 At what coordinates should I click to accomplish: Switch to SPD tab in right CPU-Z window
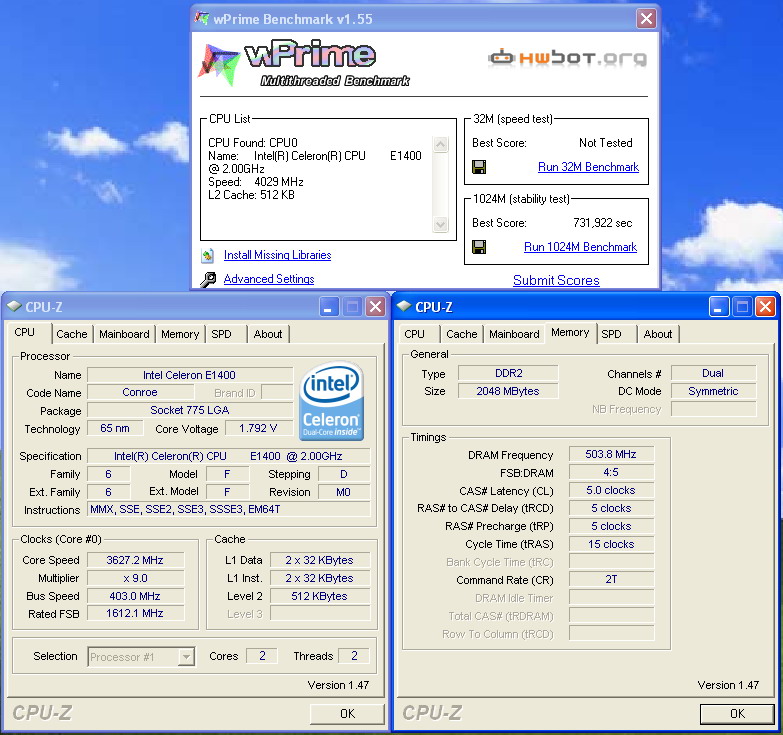coord(612,334)
